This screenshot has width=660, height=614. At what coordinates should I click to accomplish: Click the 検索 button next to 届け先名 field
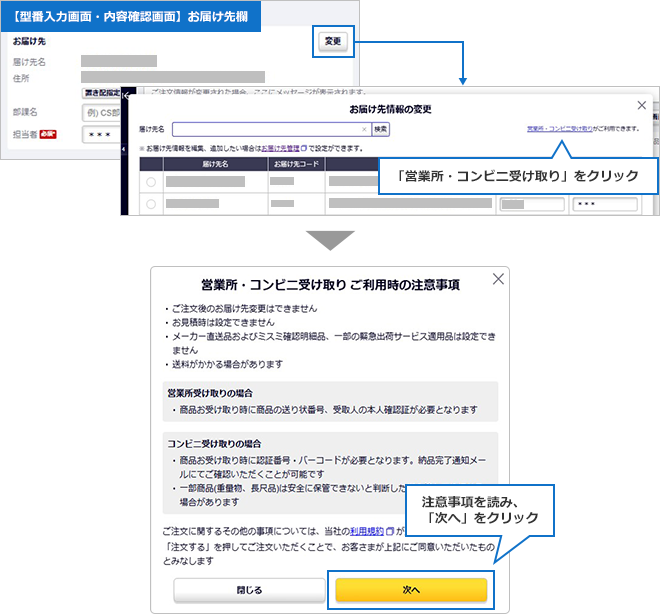(x=381, y=129)
